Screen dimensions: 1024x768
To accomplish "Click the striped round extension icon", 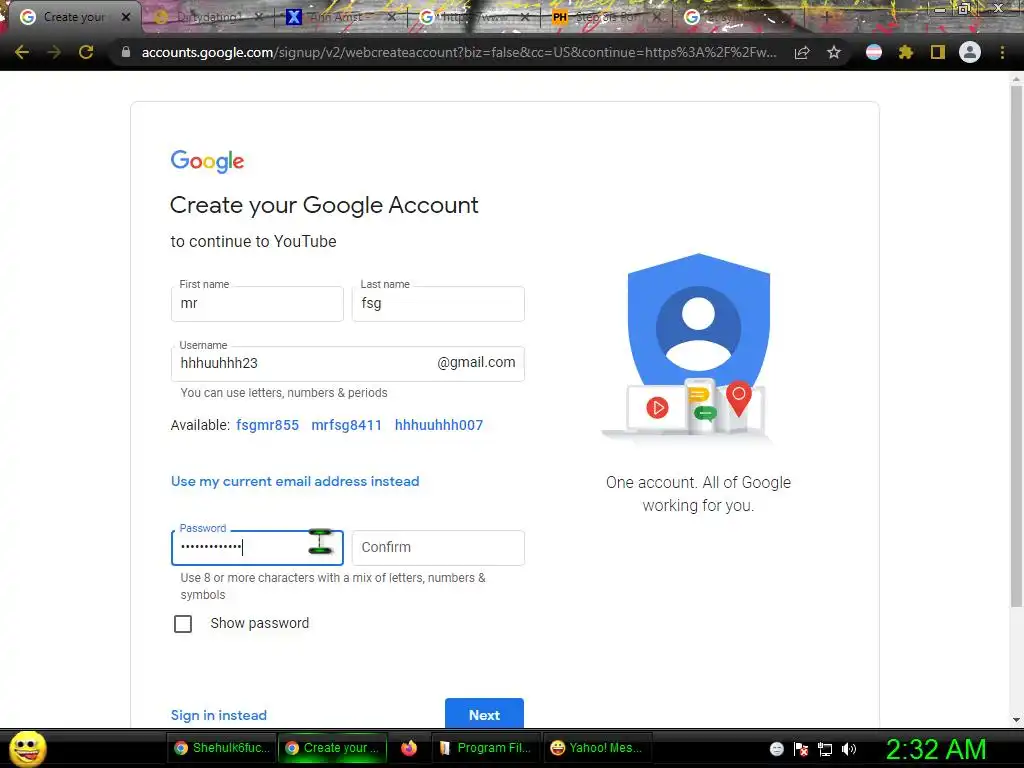I will click(874, 52).
